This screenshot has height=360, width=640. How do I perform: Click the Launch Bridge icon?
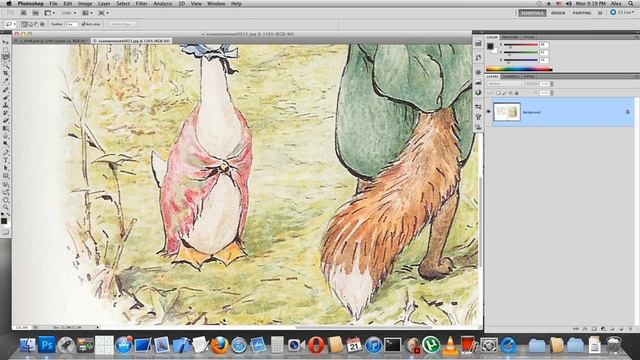(23, 13)
